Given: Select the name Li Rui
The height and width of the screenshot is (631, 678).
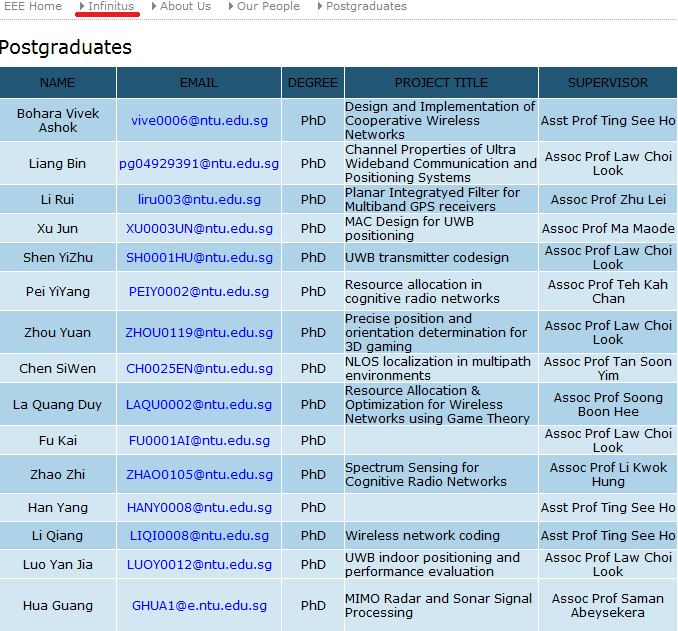Looking at the screenshot, I should pyautogui.click(x=58, y=199).
